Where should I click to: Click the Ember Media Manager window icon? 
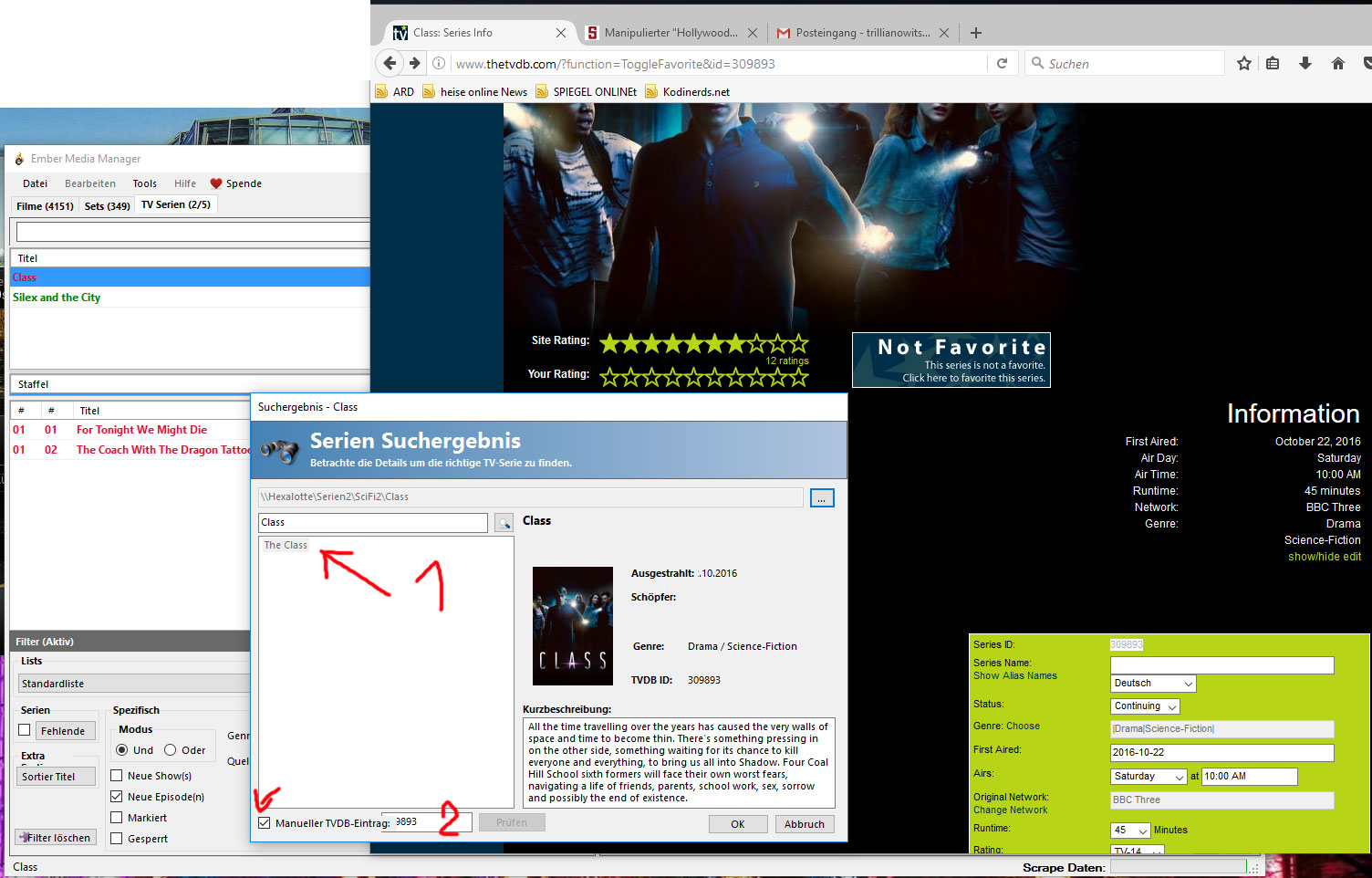tap(19, 159)
